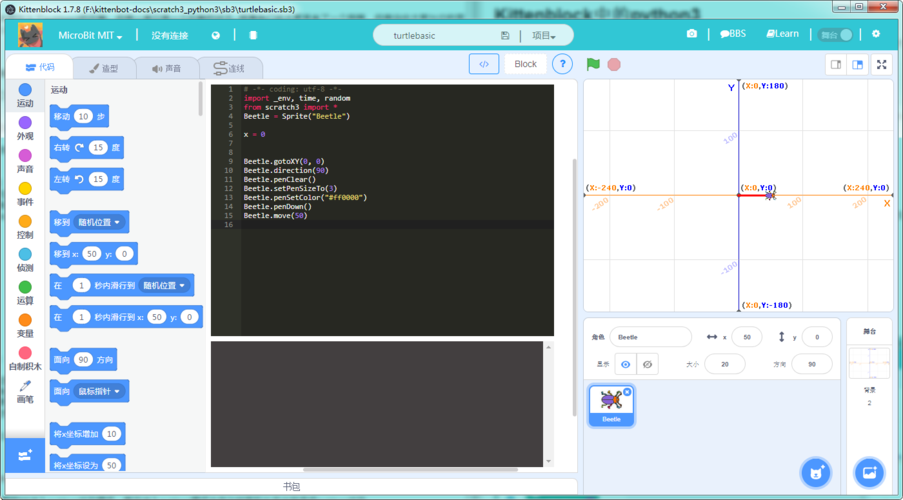Click the green flag to run
The height and width of the screenshot is (500, 903).
pos(593,64)
